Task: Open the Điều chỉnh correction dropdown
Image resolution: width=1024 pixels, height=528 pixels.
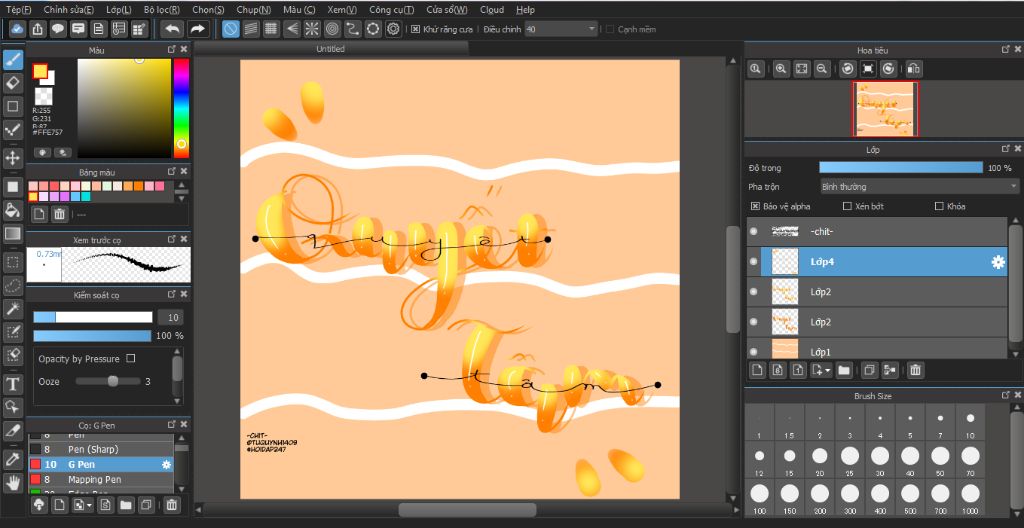Action: (x=561, y=29)
